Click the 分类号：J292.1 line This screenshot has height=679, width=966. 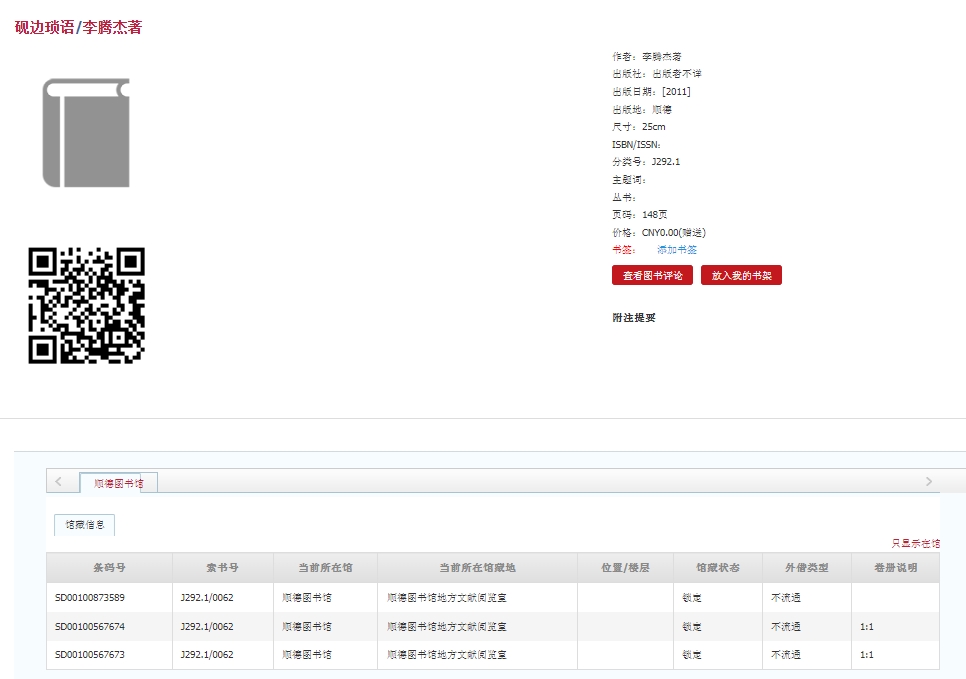[x=646, y=161]
